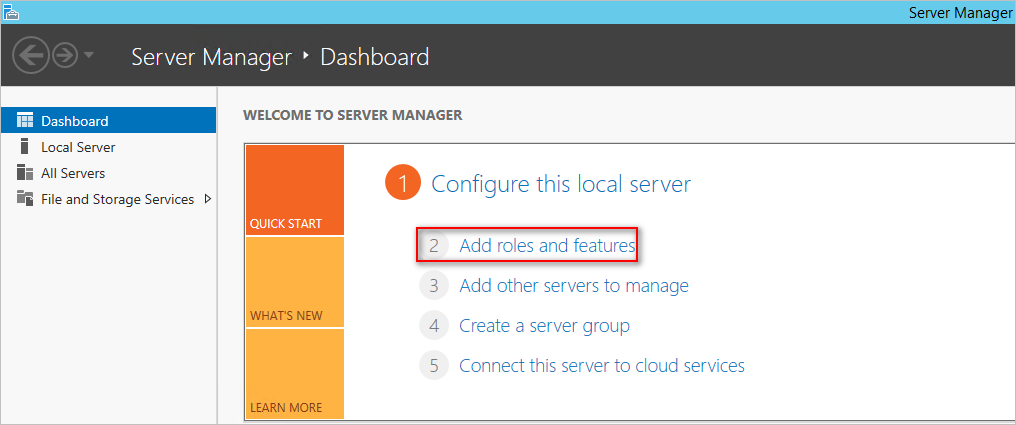Click the step 4 number circle
The image size is (1016, 425).
point(434,325)
